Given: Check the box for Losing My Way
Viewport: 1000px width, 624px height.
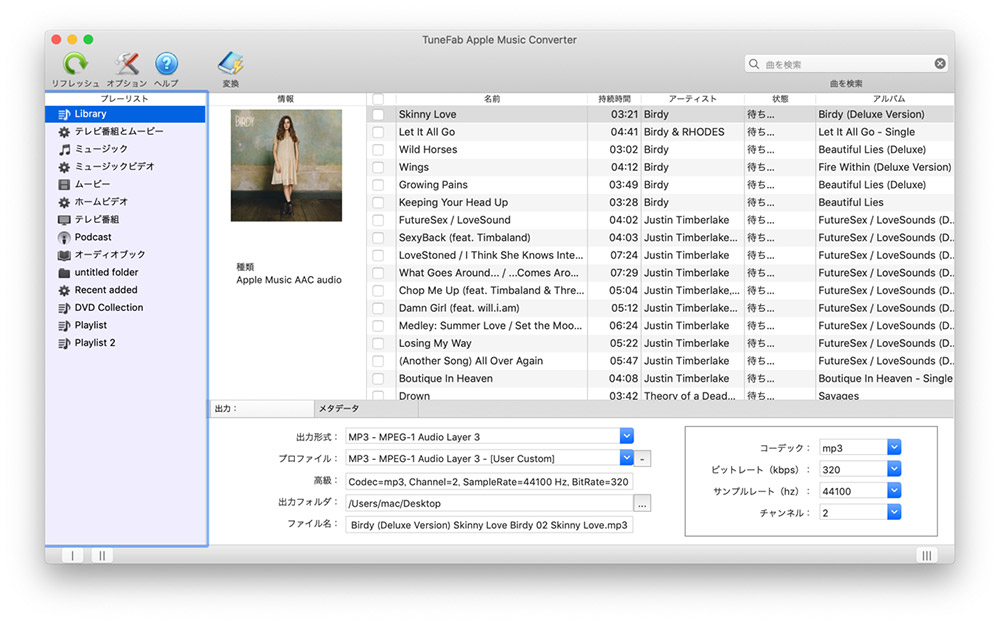Looking at the screenshot, I should [x=378, y=343].
